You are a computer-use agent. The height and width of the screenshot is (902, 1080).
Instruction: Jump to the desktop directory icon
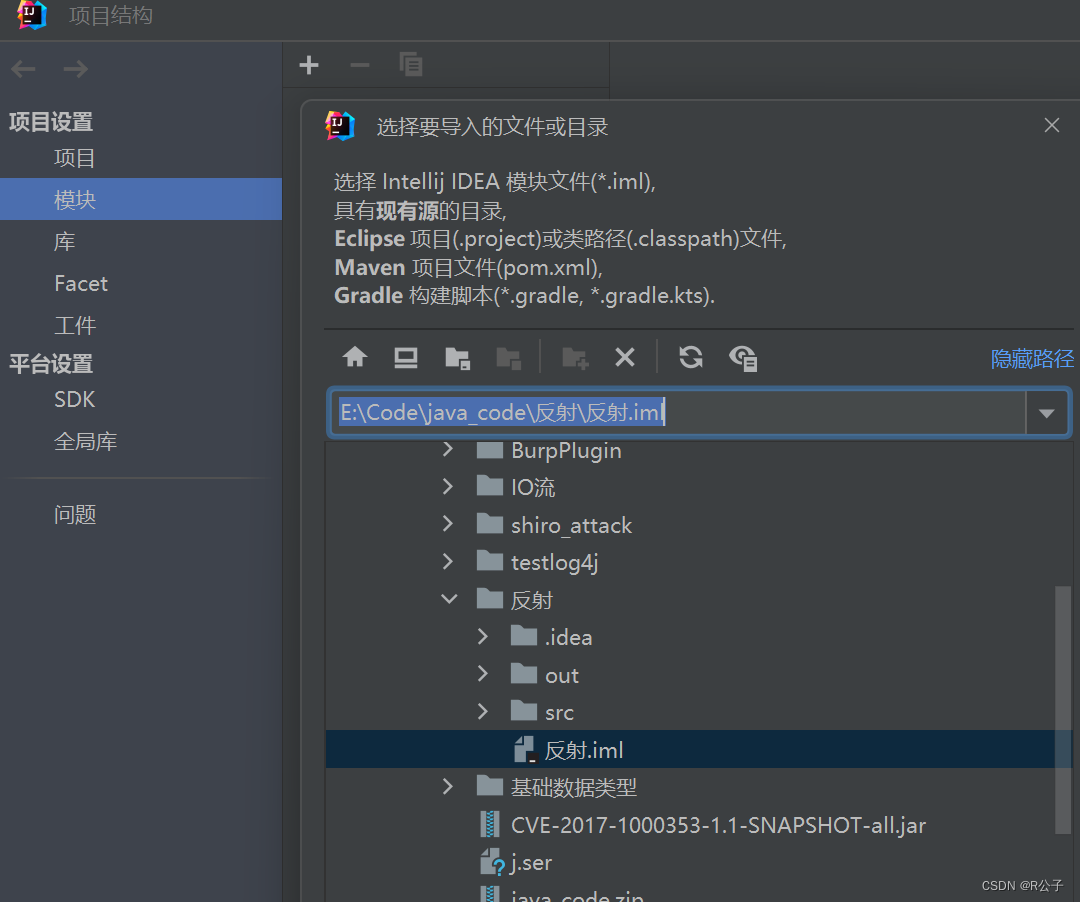tap(406, 357)
